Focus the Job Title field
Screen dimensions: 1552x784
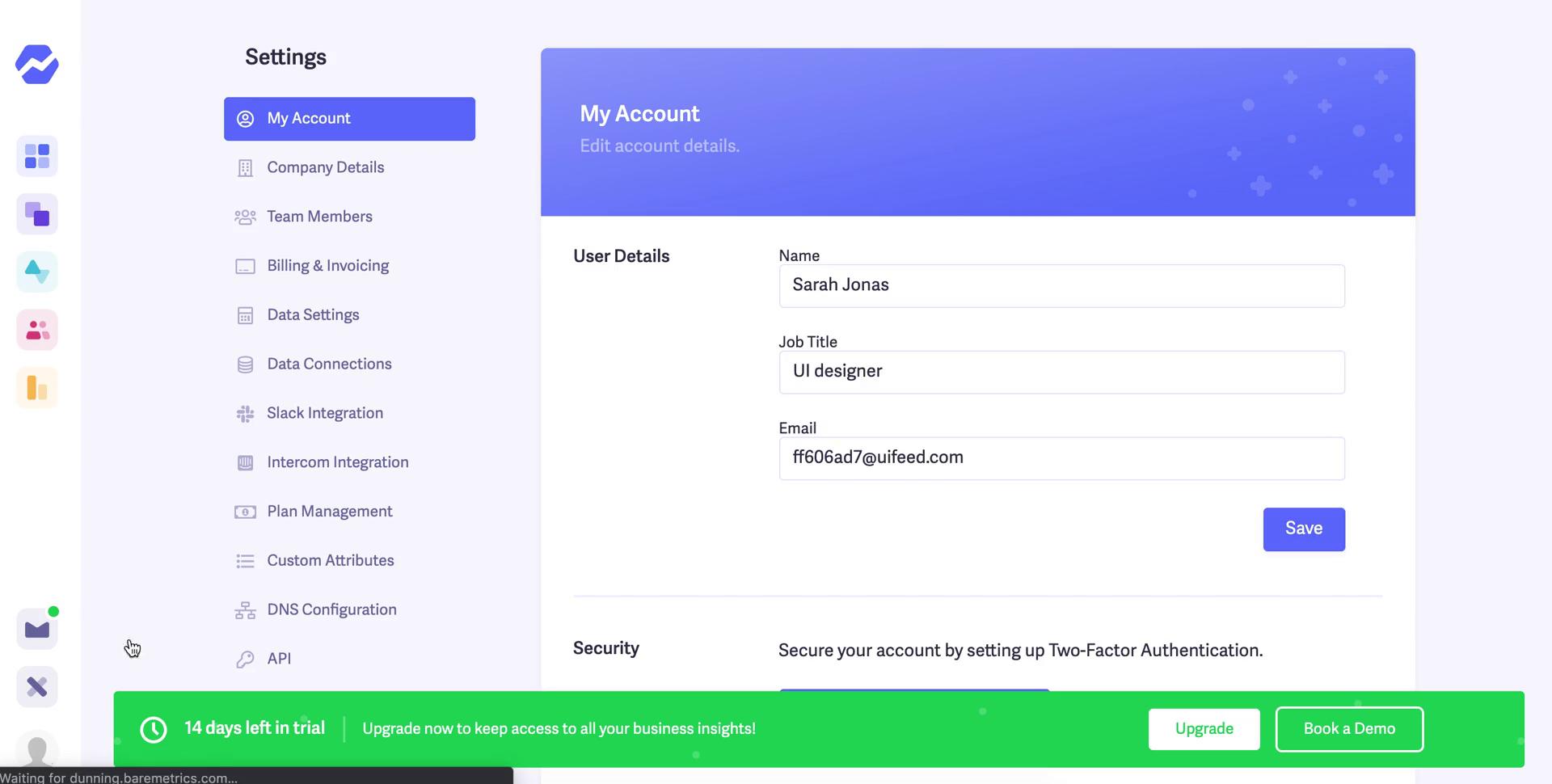tap(1061, 373)
